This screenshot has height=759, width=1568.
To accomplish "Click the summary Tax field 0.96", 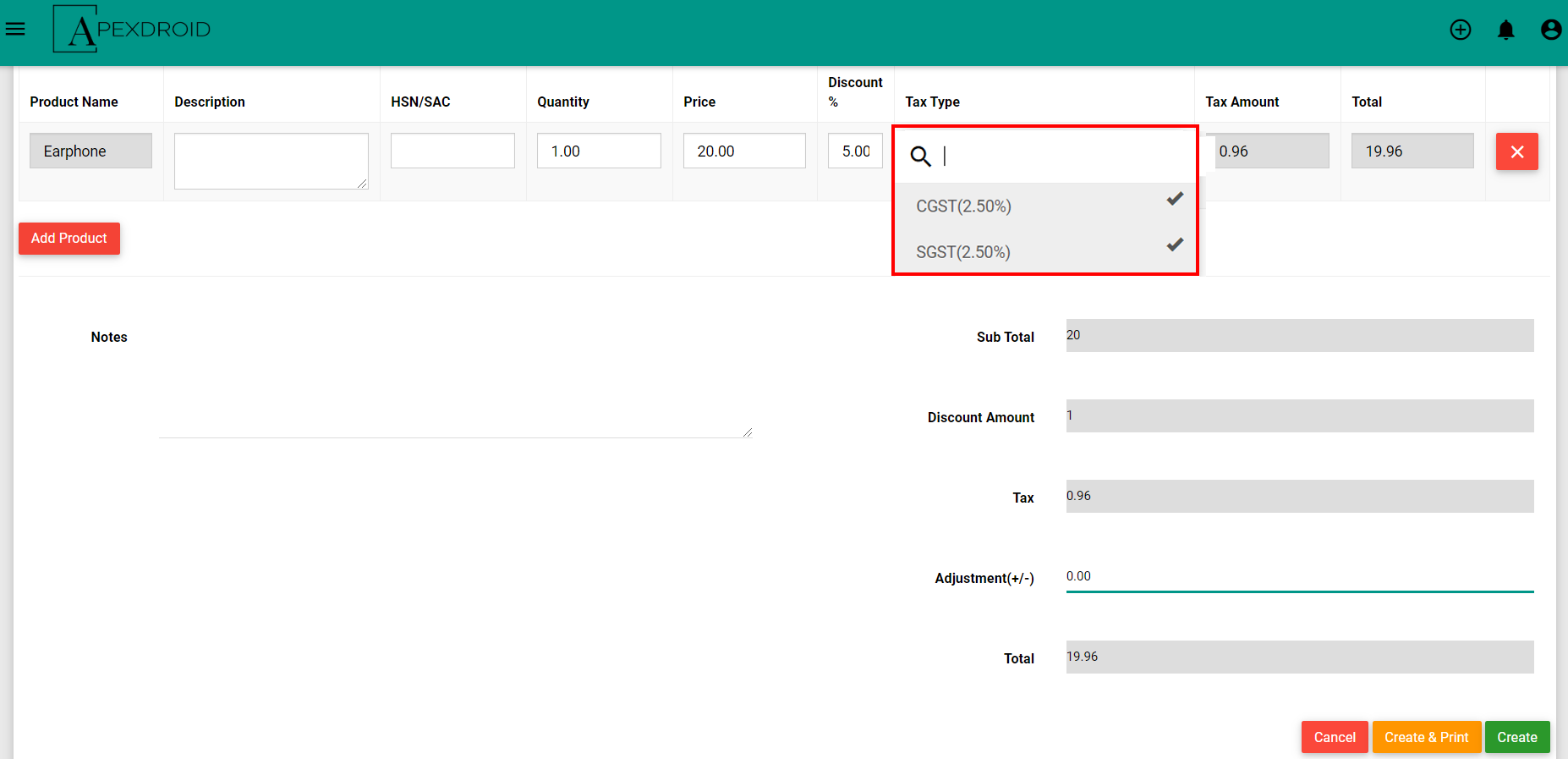I will pos(1300,496).
